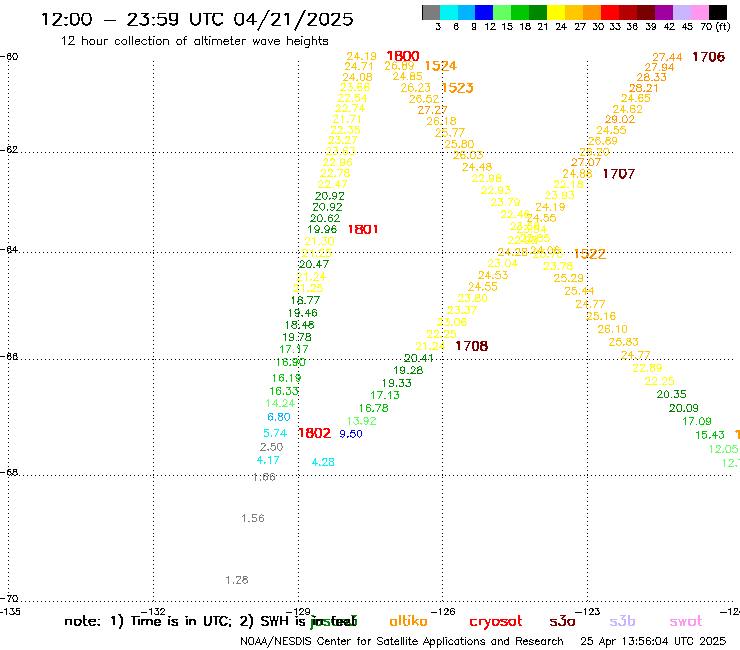This screenshot has height=650, width=740.
Task: Select the wave height value 26.52
Action: click(424, 99)
